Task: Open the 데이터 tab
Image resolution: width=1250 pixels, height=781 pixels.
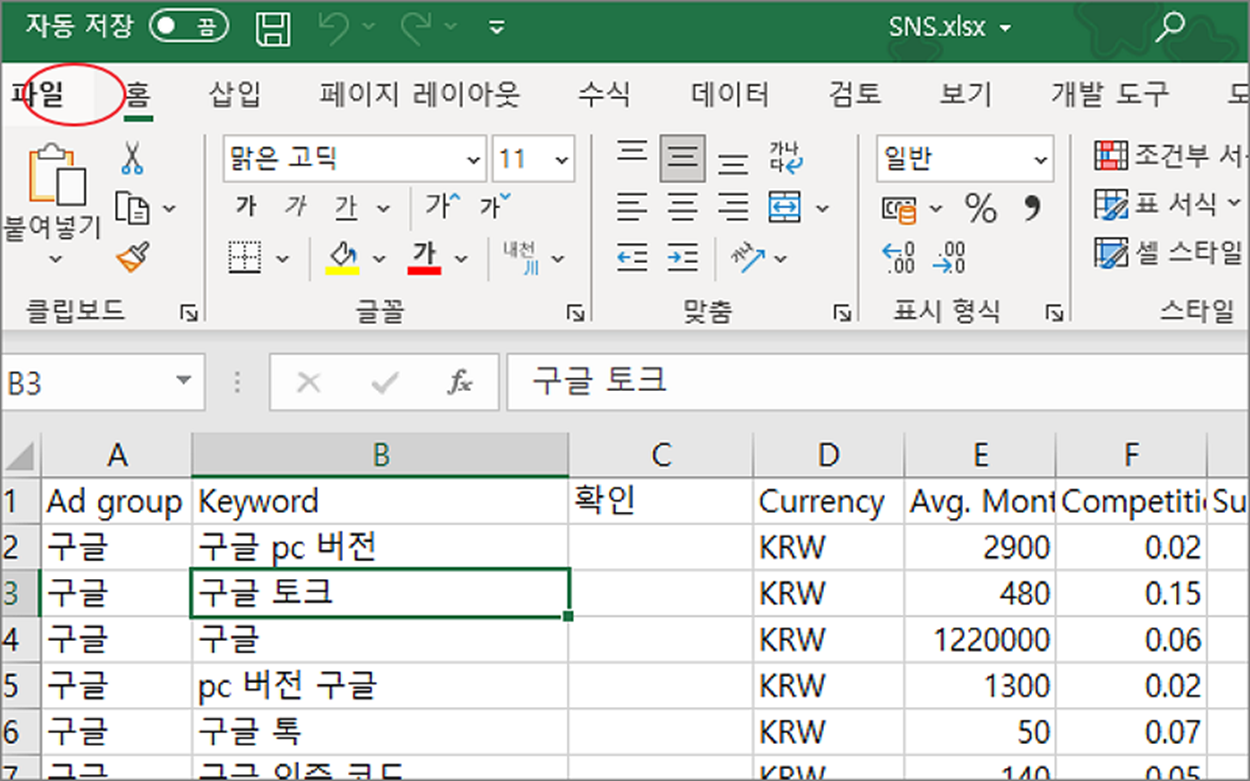Action: click(730, 94)
